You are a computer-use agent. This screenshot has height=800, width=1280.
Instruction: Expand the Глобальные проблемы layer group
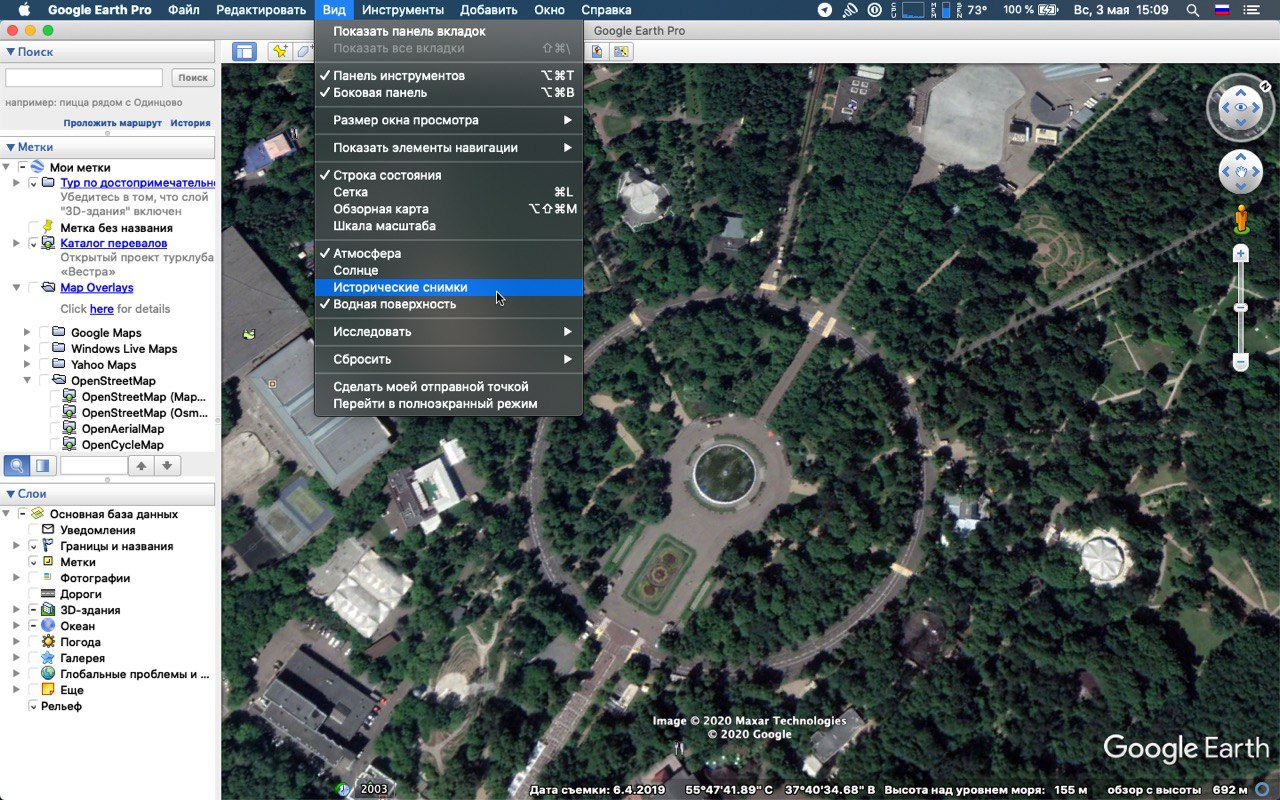(16, 674)
